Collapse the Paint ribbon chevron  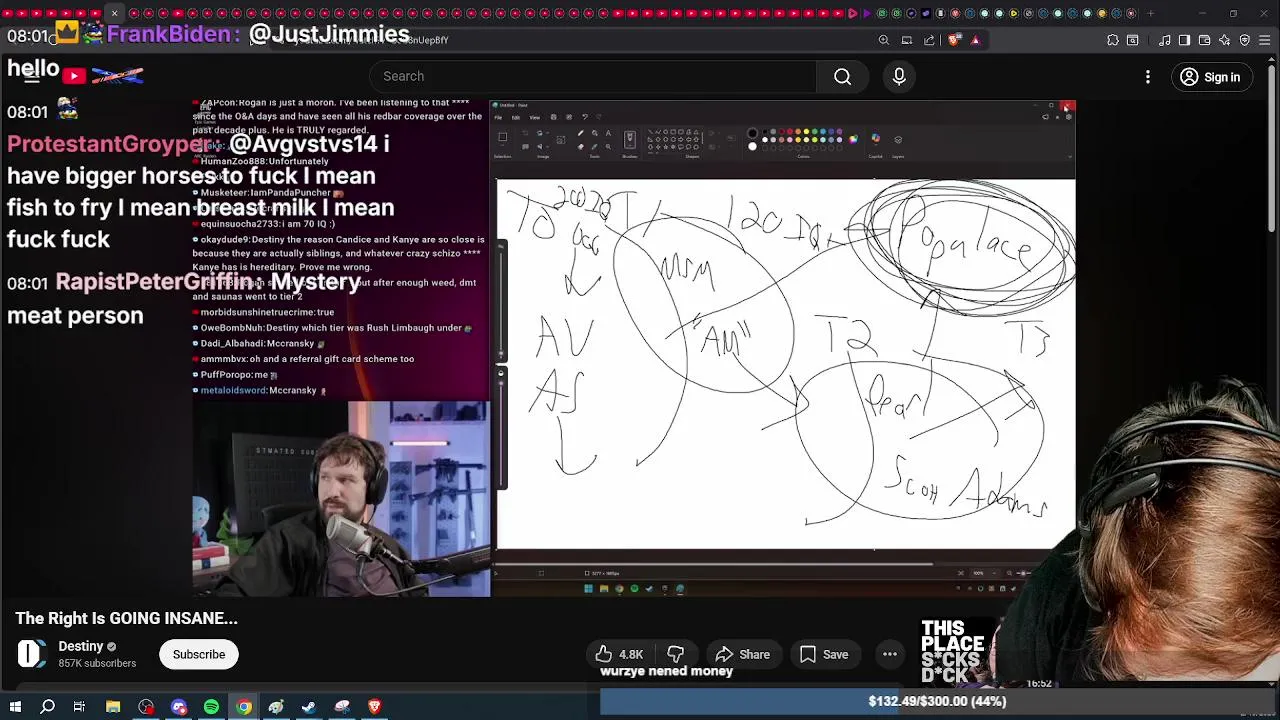(1068, 155)
